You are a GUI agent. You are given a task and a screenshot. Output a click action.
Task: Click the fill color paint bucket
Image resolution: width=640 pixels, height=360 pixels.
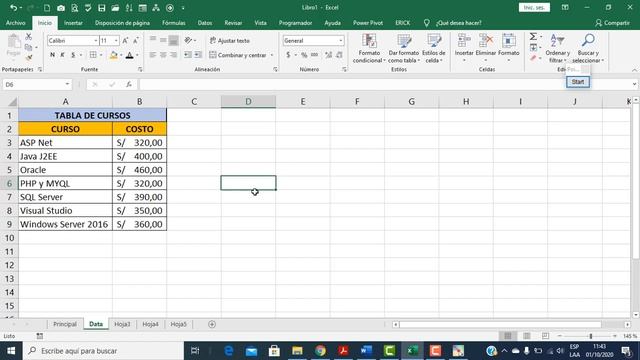tap(114, 55)
